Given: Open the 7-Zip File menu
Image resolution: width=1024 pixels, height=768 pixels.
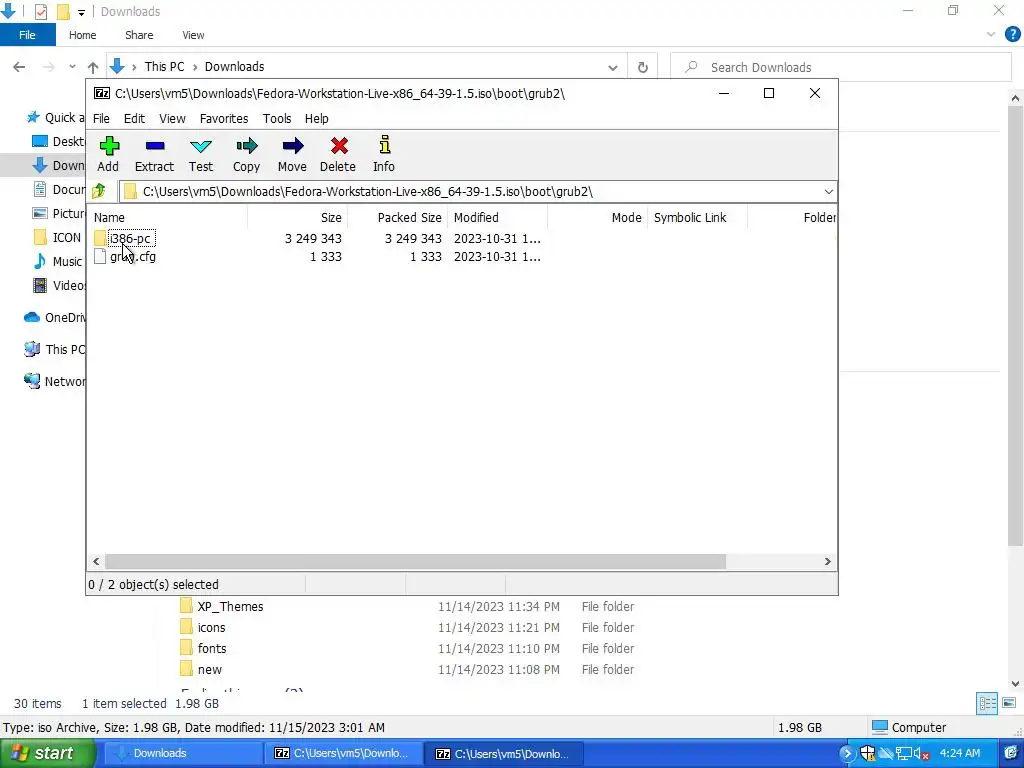Looking at the screenshot, I should (x=101, y=118).
